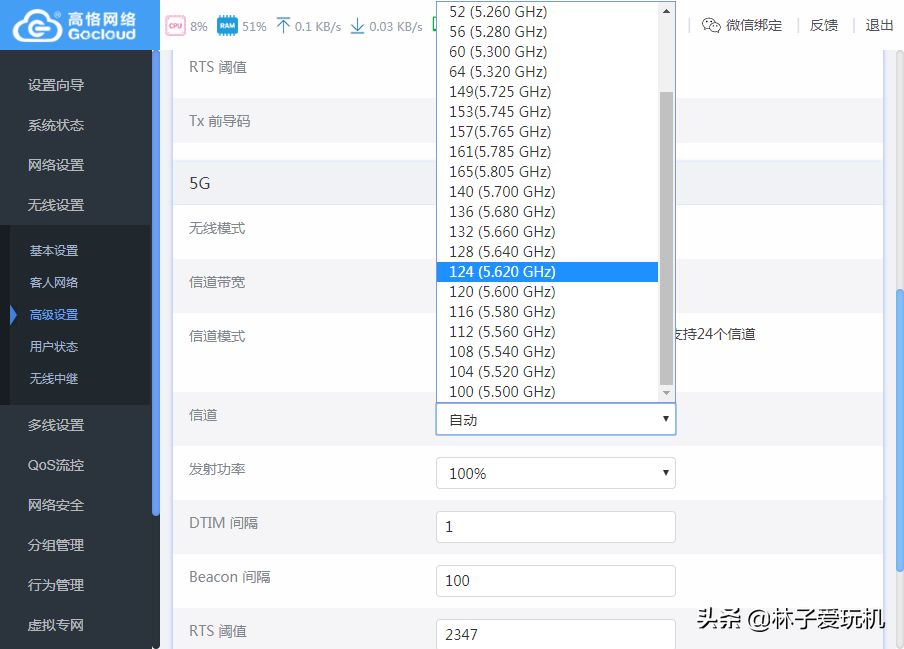Open 网络安全 in the sidebar

coord(56,505)
